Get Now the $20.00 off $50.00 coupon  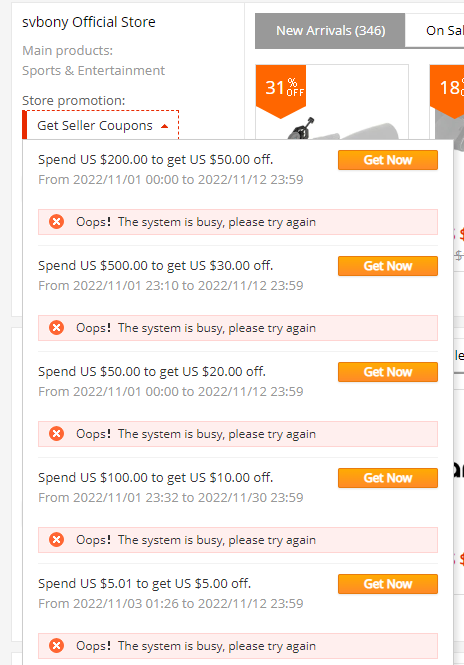coord(388,372)
